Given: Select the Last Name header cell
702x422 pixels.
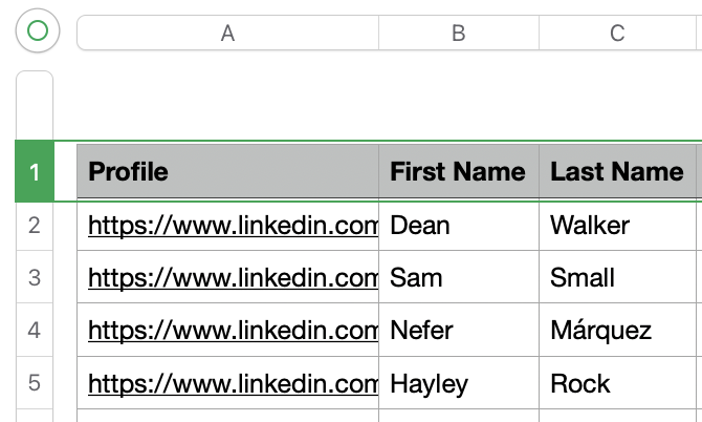Looking at the screenshot, I should (x=618, y=171).
